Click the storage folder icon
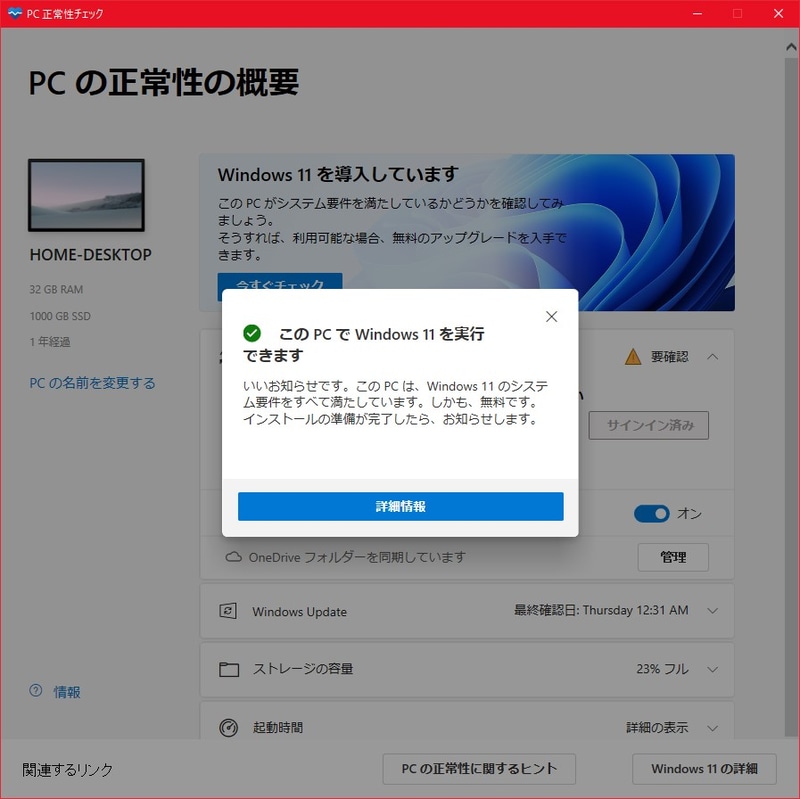The height and width of the screenshot is (799, 800). (x=229, y=669)
